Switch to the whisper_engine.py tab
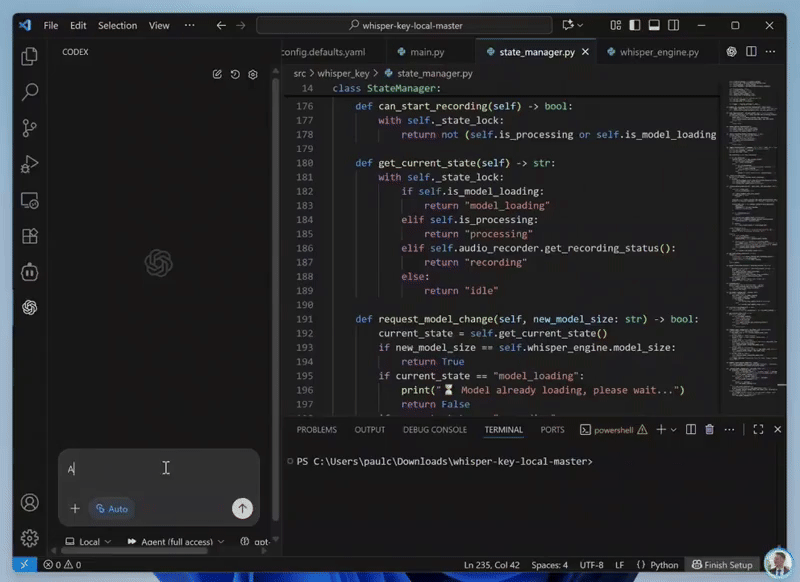Image resolution: width=800 pixels, height=582 pixels. coord(661,51)
